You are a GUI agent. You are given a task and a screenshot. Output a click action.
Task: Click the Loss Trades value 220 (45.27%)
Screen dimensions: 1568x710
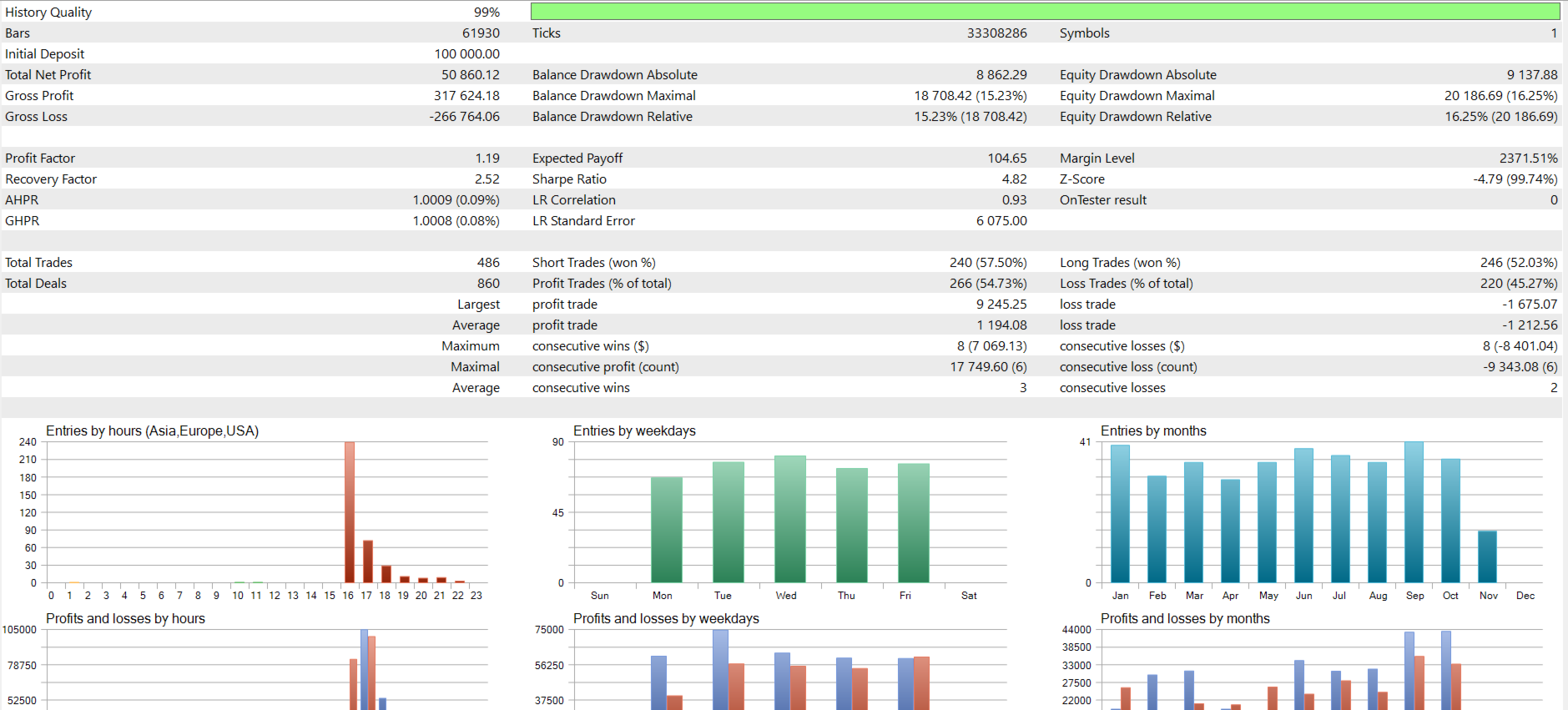1519,284
